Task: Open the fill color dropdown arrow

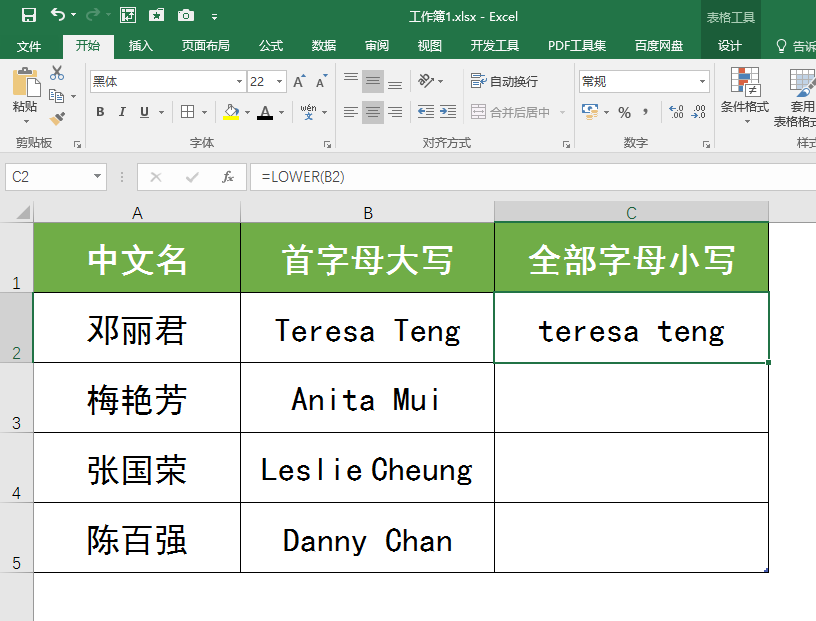Action: pyautogui.click(x=247, y=112)
